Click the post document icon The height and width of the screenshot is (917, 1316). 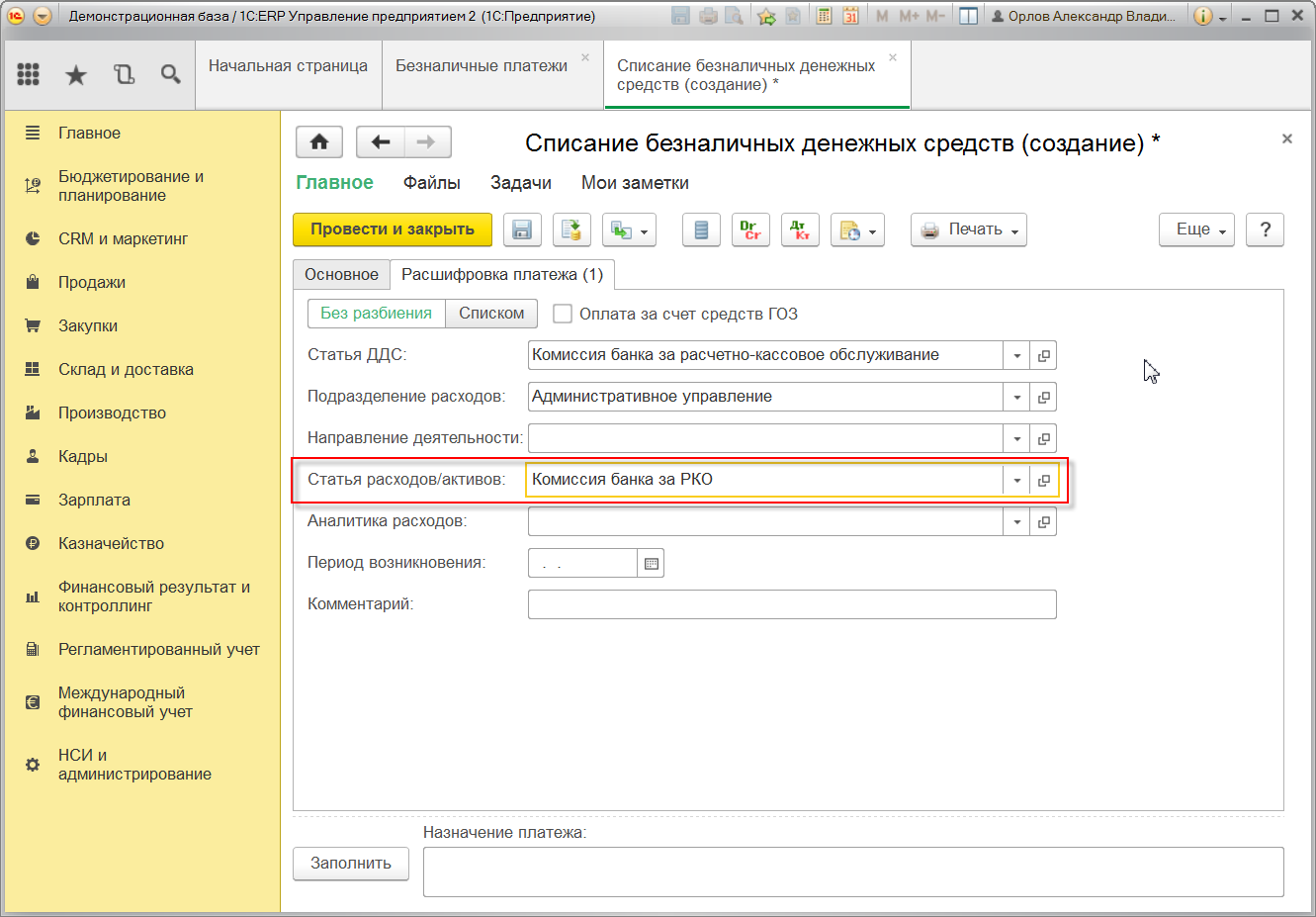pyautogui.click(x=571, y=229)
